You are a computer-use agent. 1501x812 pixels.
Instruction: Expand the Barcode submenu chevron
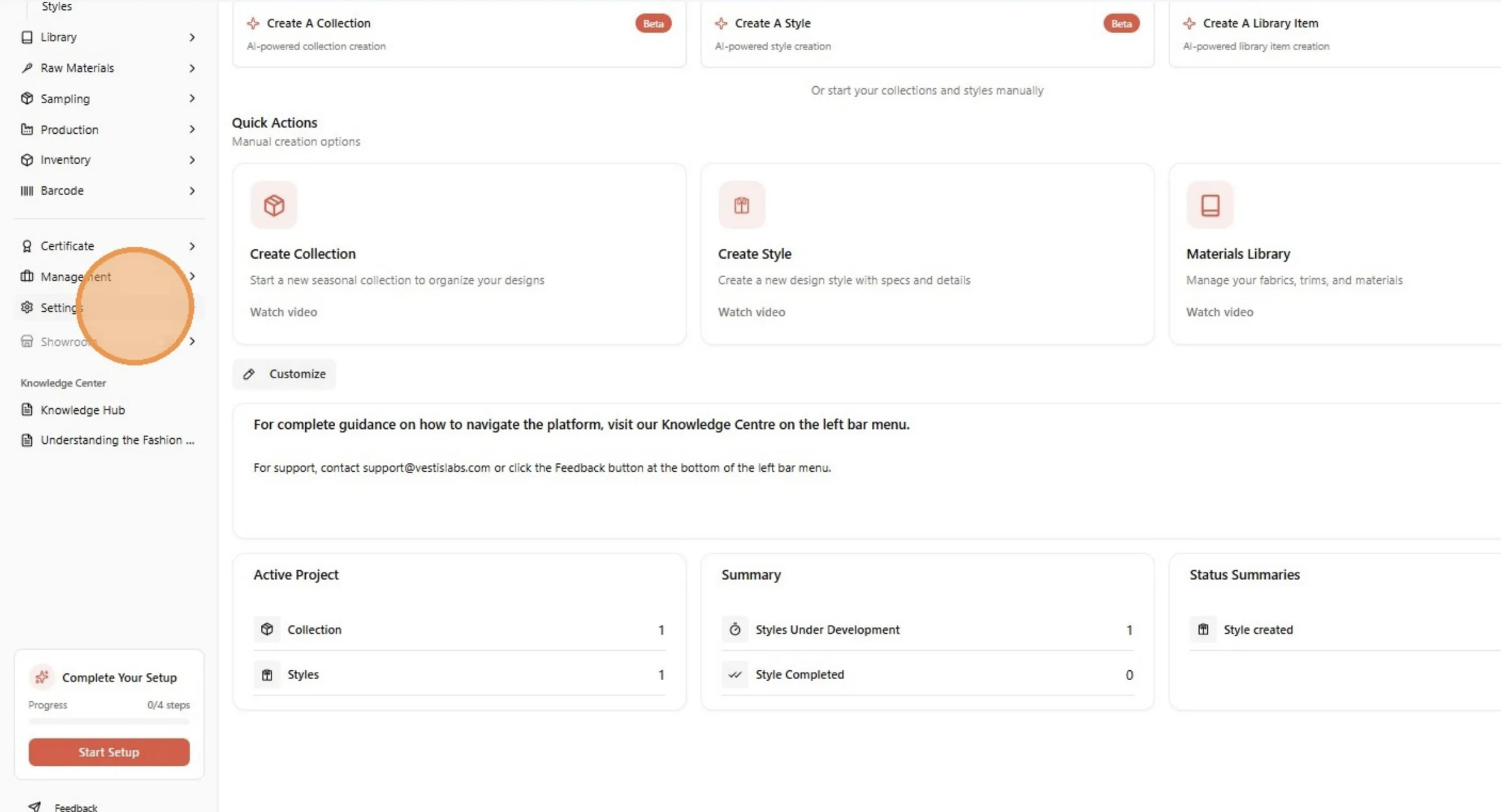coord(192,191)
